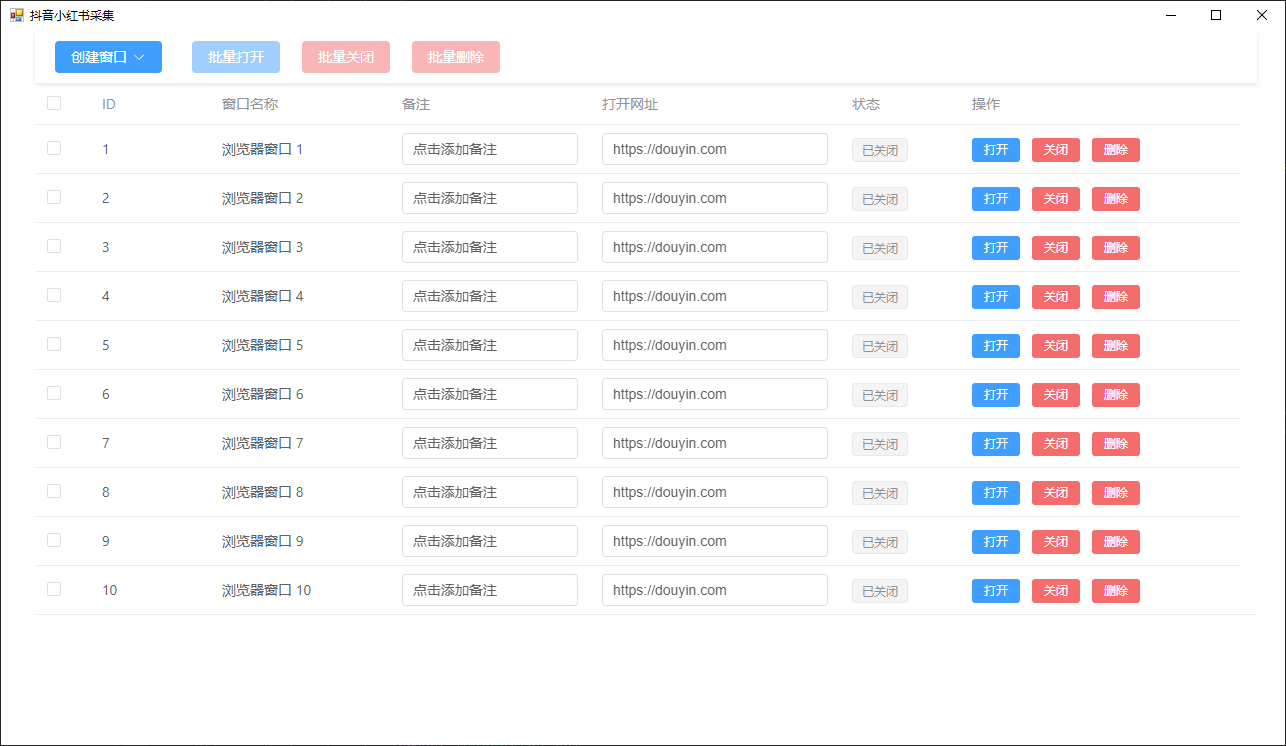Delete 浏览器窗口 6 with 删除 button
The width and height of the screenshot is (1286, 746).
click(1116, 395)
